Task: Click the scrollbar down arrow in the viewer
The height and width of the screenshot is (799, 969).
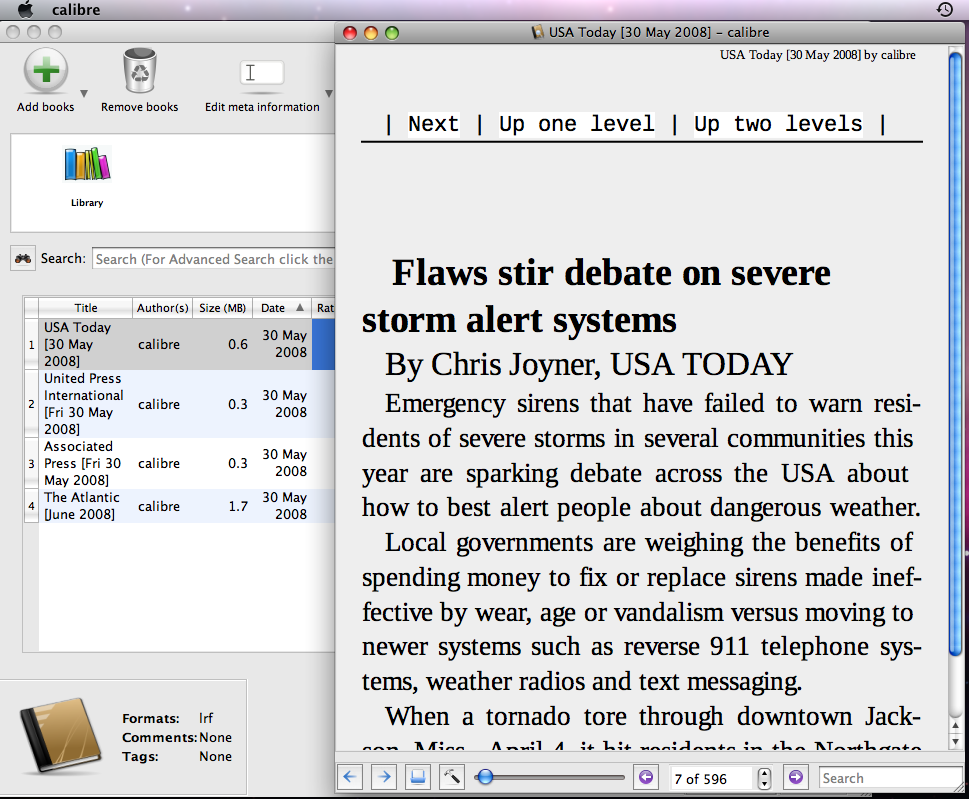Action: pyautogui.click(x=955, y=741)
